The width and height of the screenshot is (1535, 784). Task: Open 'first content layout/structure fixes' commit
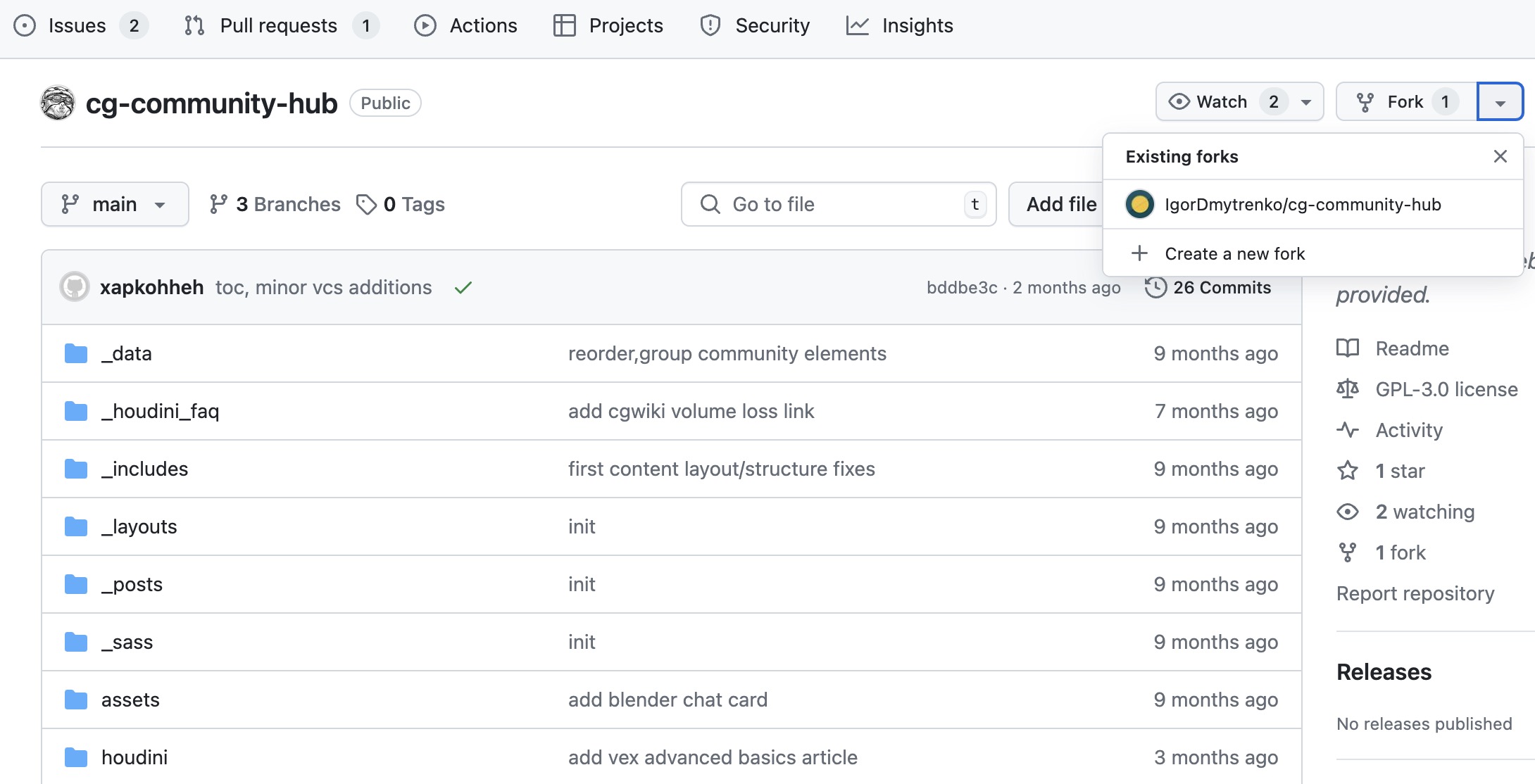(x=722, y=469)
